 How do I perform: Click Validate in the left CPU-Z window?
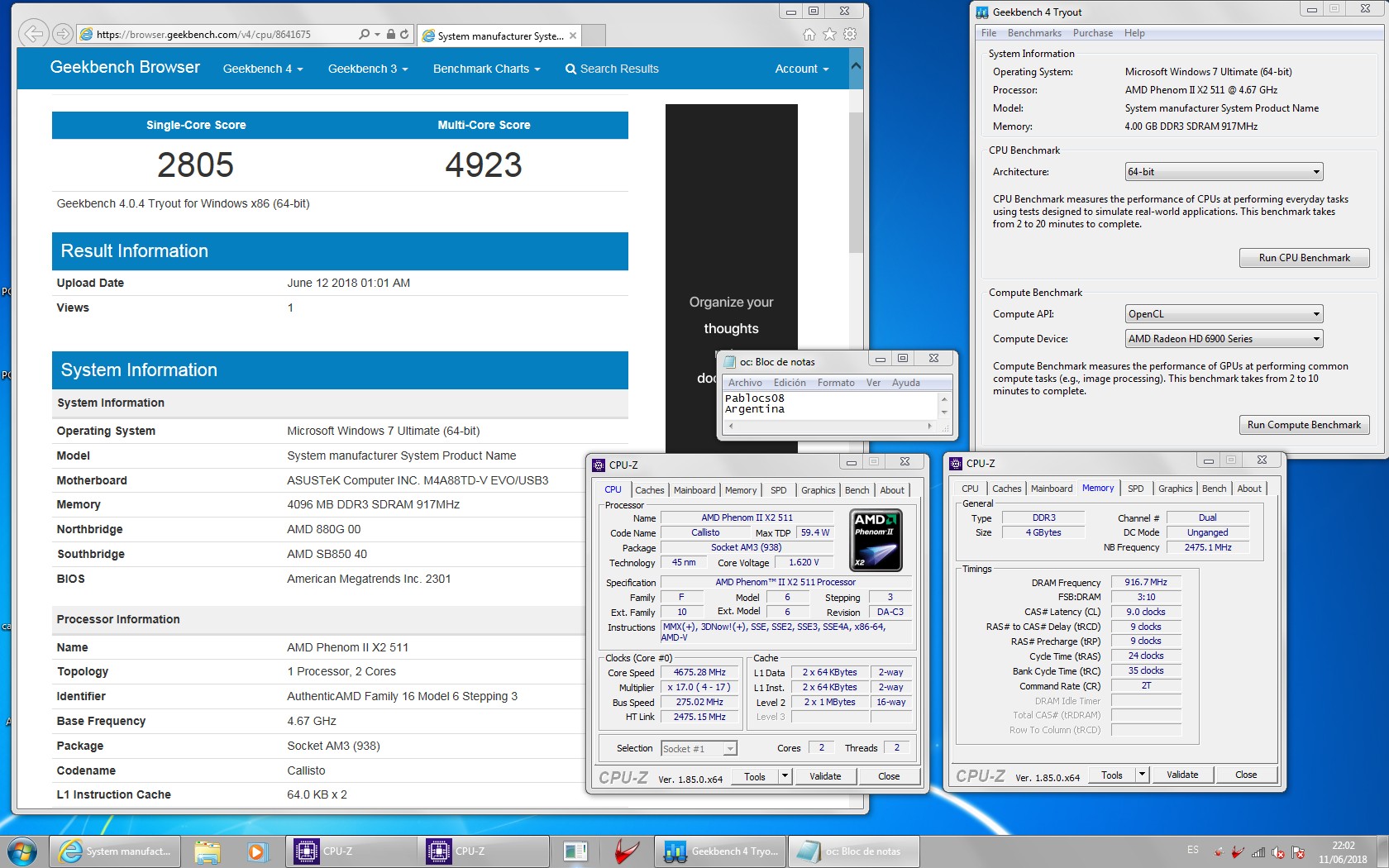tap(825, 776)
